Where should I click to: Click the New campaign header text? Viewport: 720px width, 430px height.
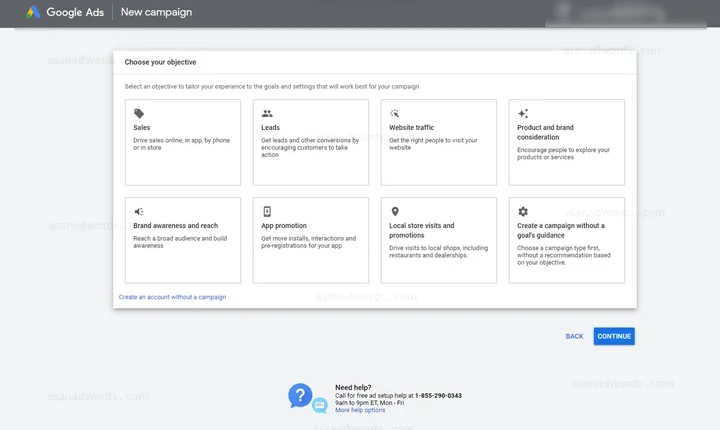tap(156, 12)
